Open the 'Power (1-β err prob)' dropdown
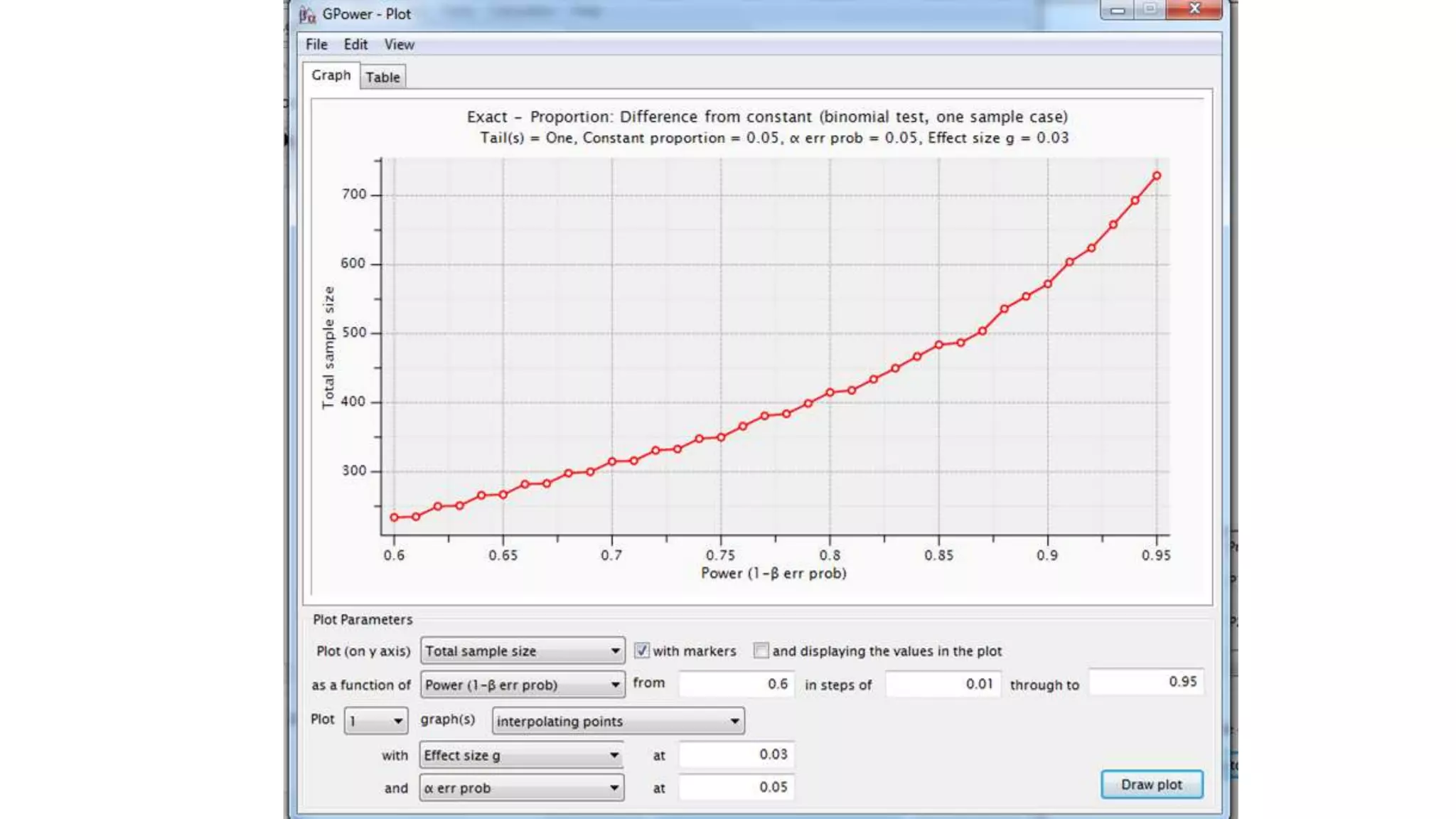Screen dimensions: 1456x819 pyautogui.click(x=523, y=685)
